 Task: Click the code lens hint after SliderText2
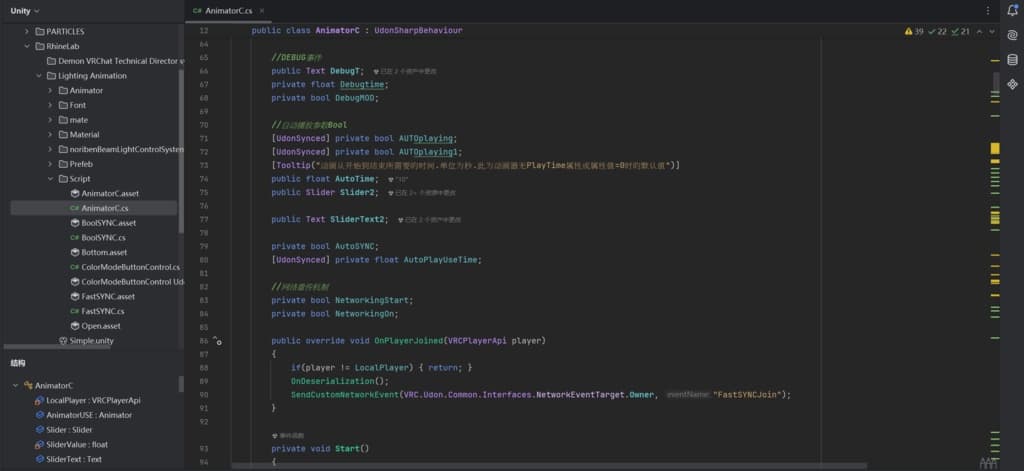pyautogui.click(x=432, y=220)
